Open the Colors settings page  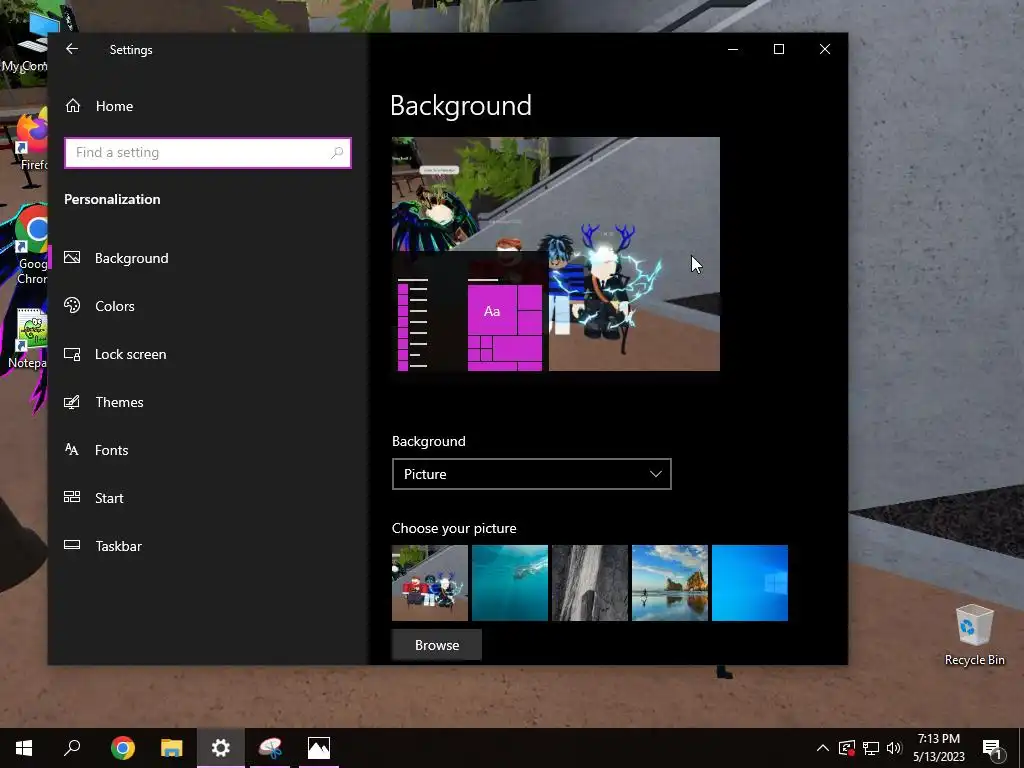point(208,306)
